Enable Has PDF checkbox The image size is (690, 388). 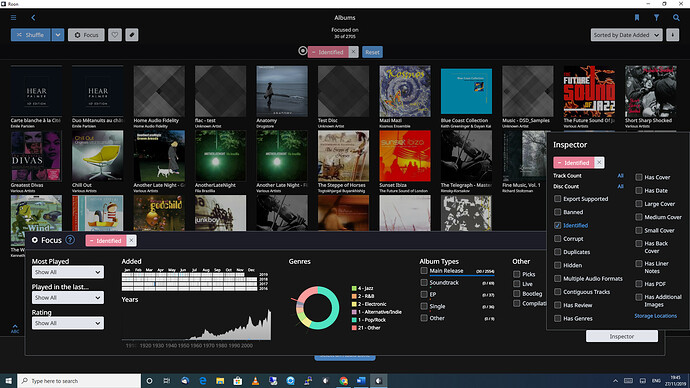pos(639,284)
